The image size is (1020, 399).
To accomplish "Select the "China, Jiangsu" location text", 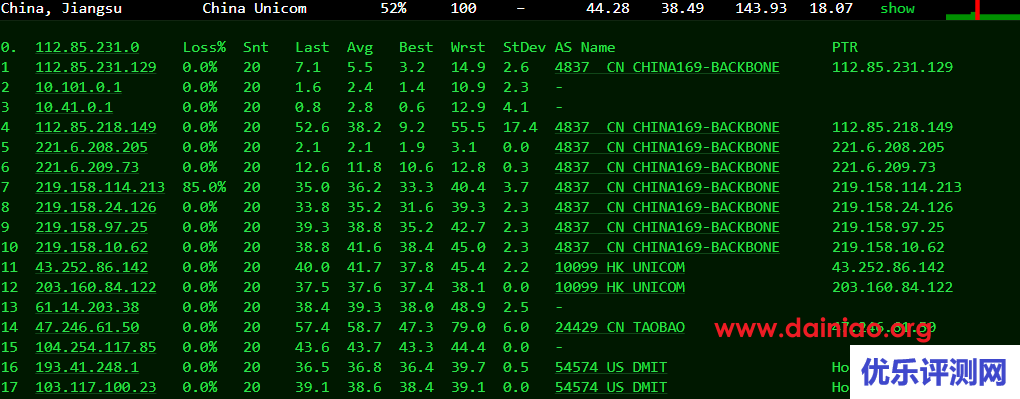I will click(x=61, y=8).
